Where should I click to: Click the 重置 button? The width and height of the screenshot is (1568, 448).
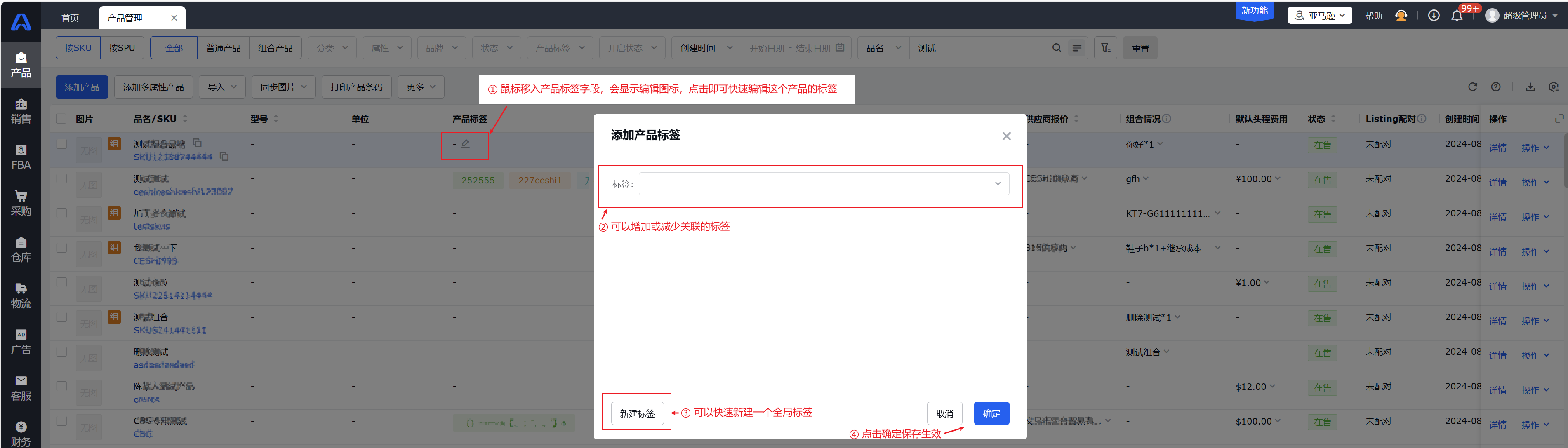1140,48
